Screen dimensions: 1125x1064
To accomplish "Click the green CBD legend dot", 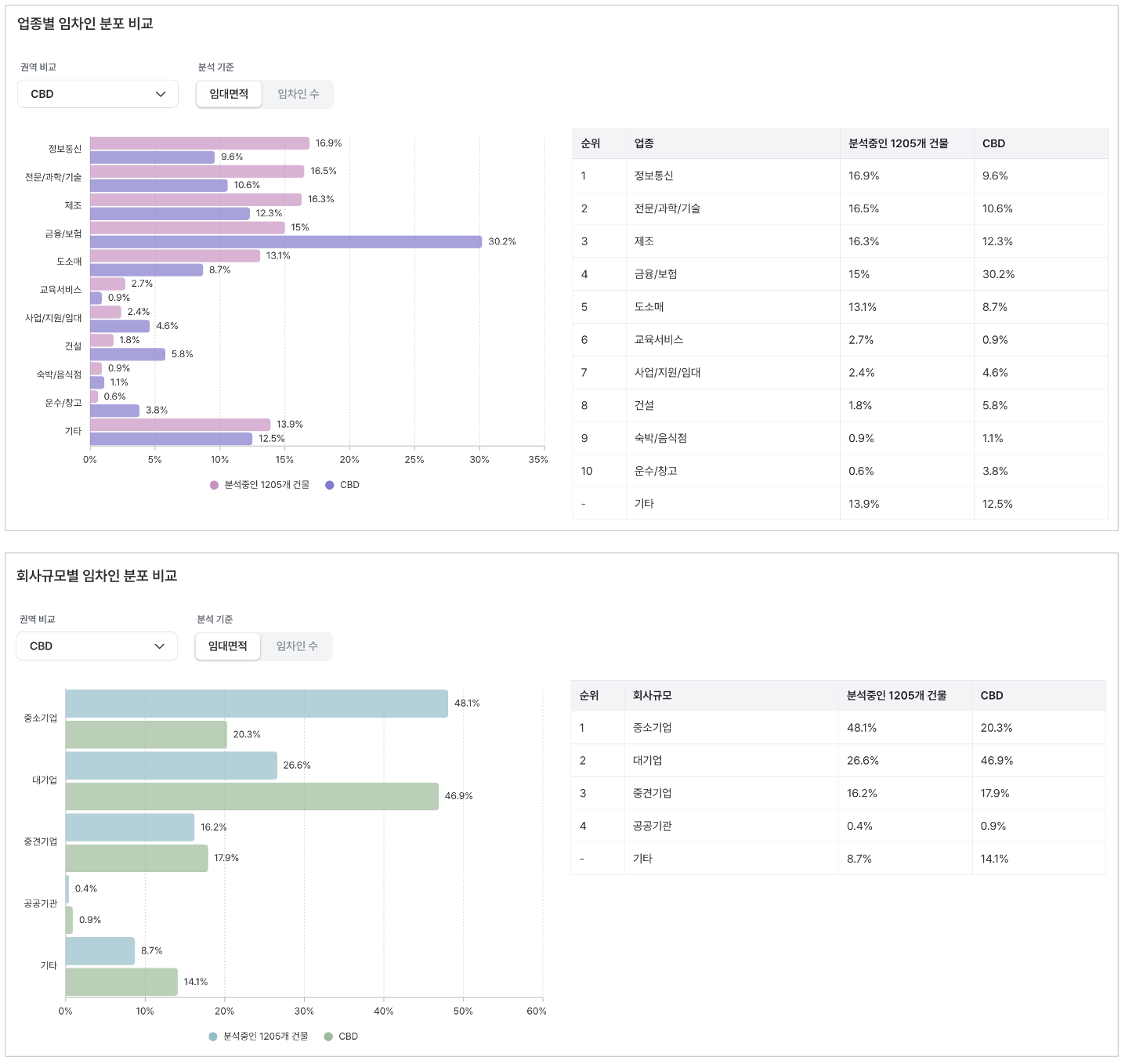I will [x=328, y=1037].
